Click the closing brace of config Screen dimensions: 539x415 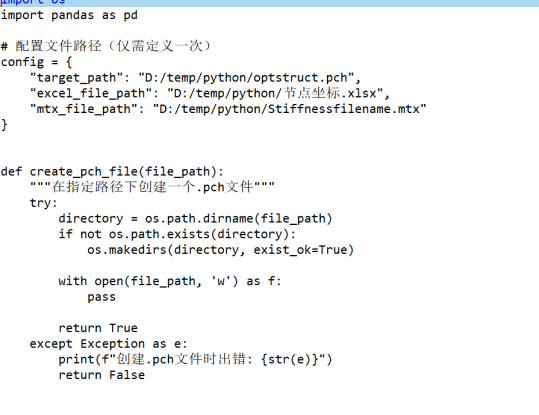pyautogui.click(x=4, y=125)
